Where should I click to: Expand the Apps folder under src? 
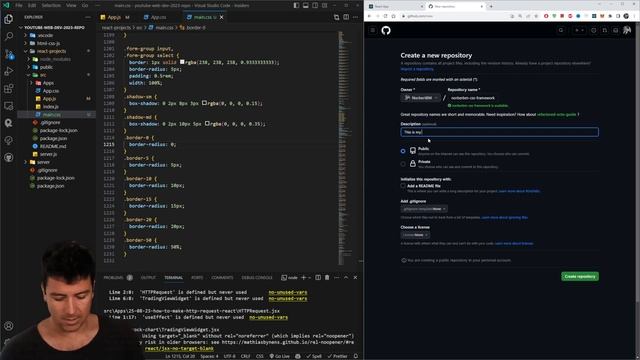coord(48,83)
